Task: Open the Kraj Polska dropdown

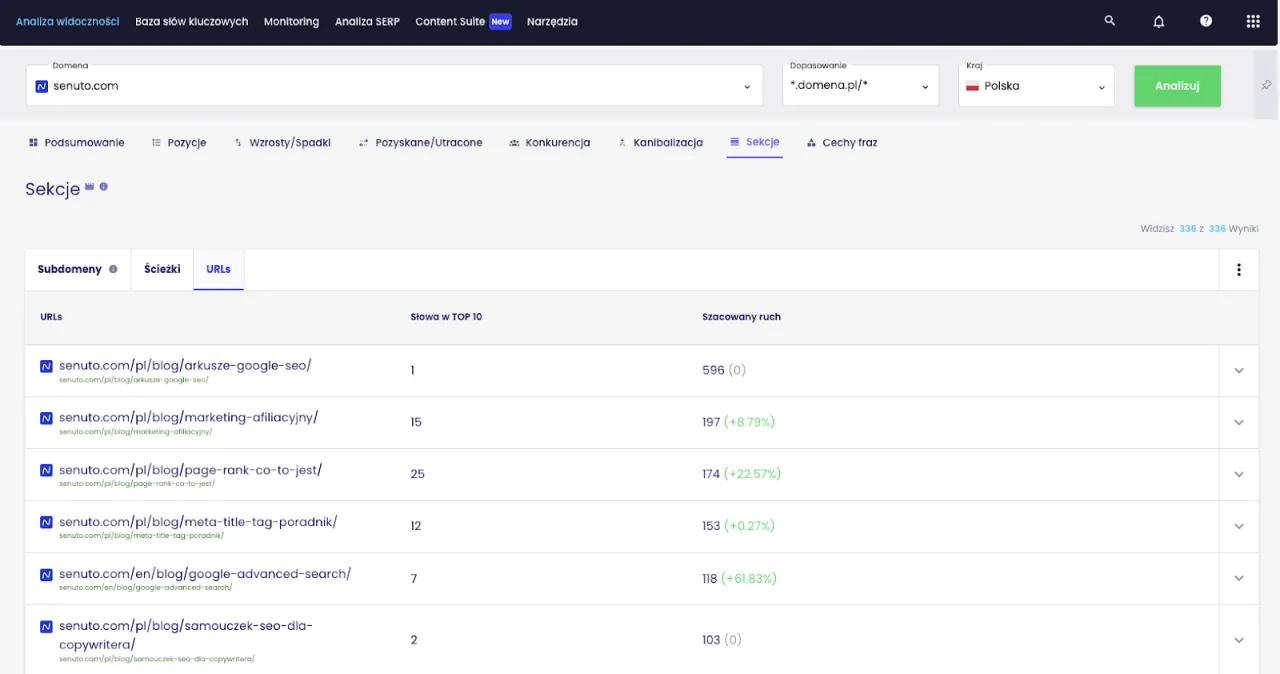Action: tap(1036, 86)
